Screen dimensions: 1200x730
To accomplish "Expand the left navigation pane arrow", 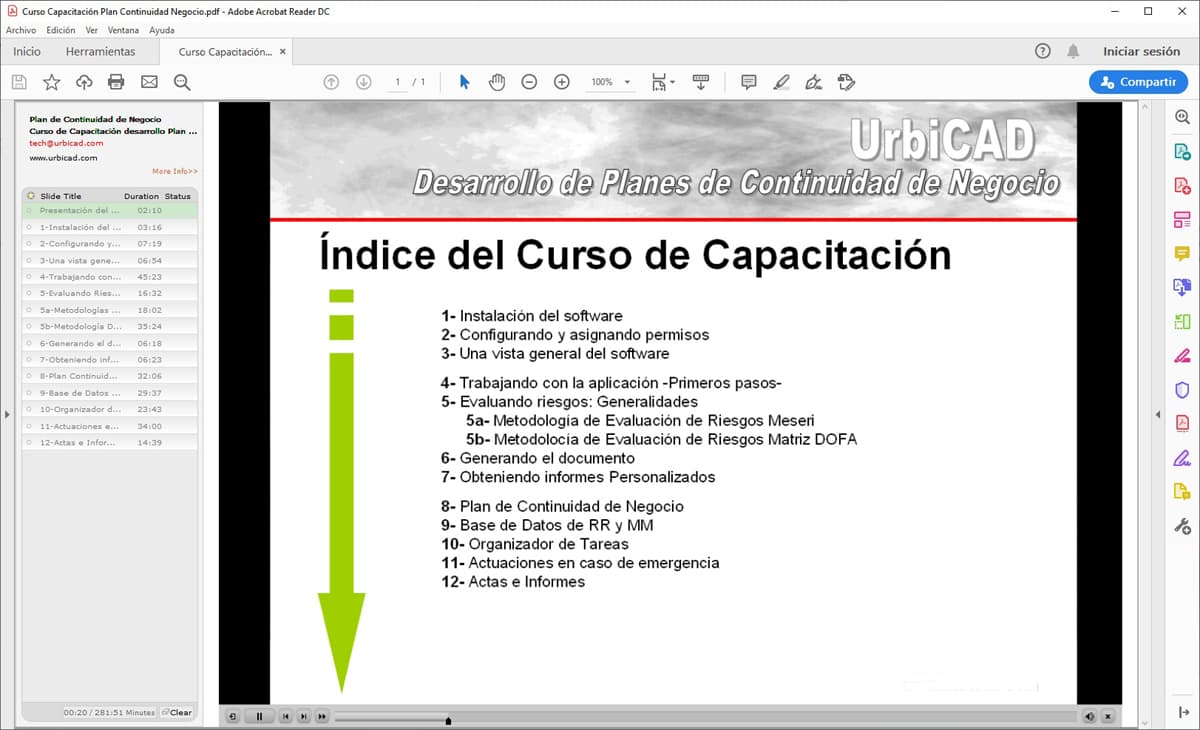I will 6,414.
